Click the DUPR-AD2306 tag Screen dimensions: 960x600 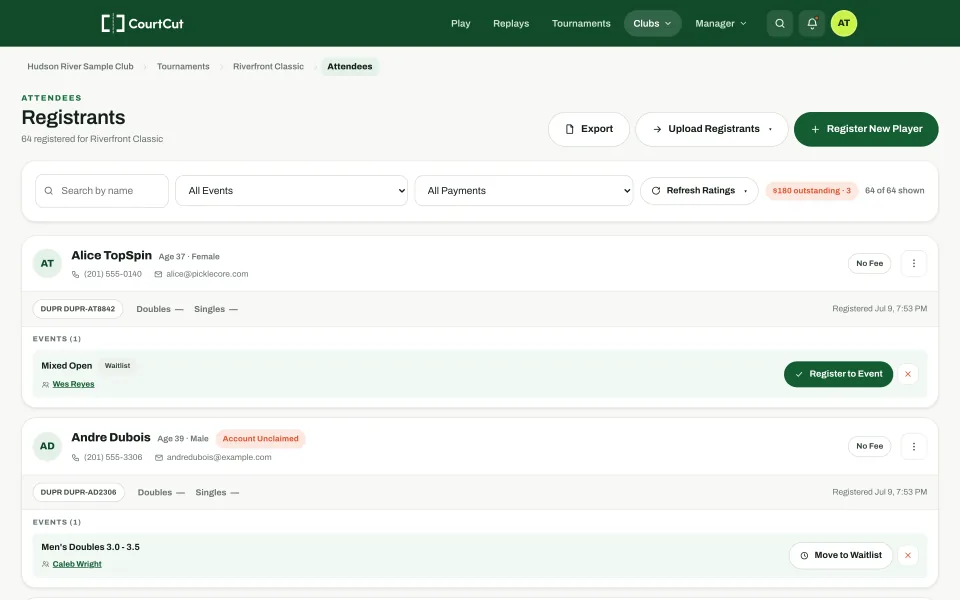click(78, 492)
